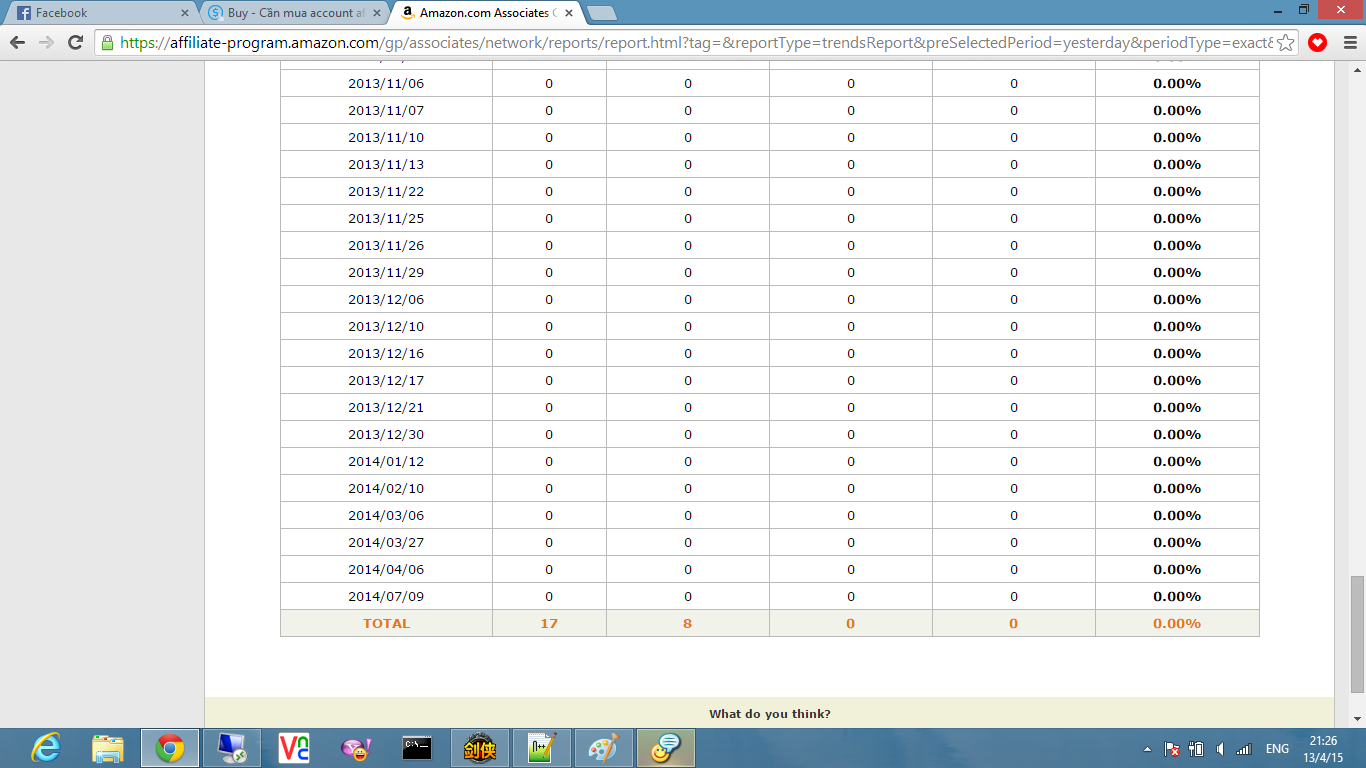
Task: Open the Command Prompt taskbar icon
Action: click(418, 748)
